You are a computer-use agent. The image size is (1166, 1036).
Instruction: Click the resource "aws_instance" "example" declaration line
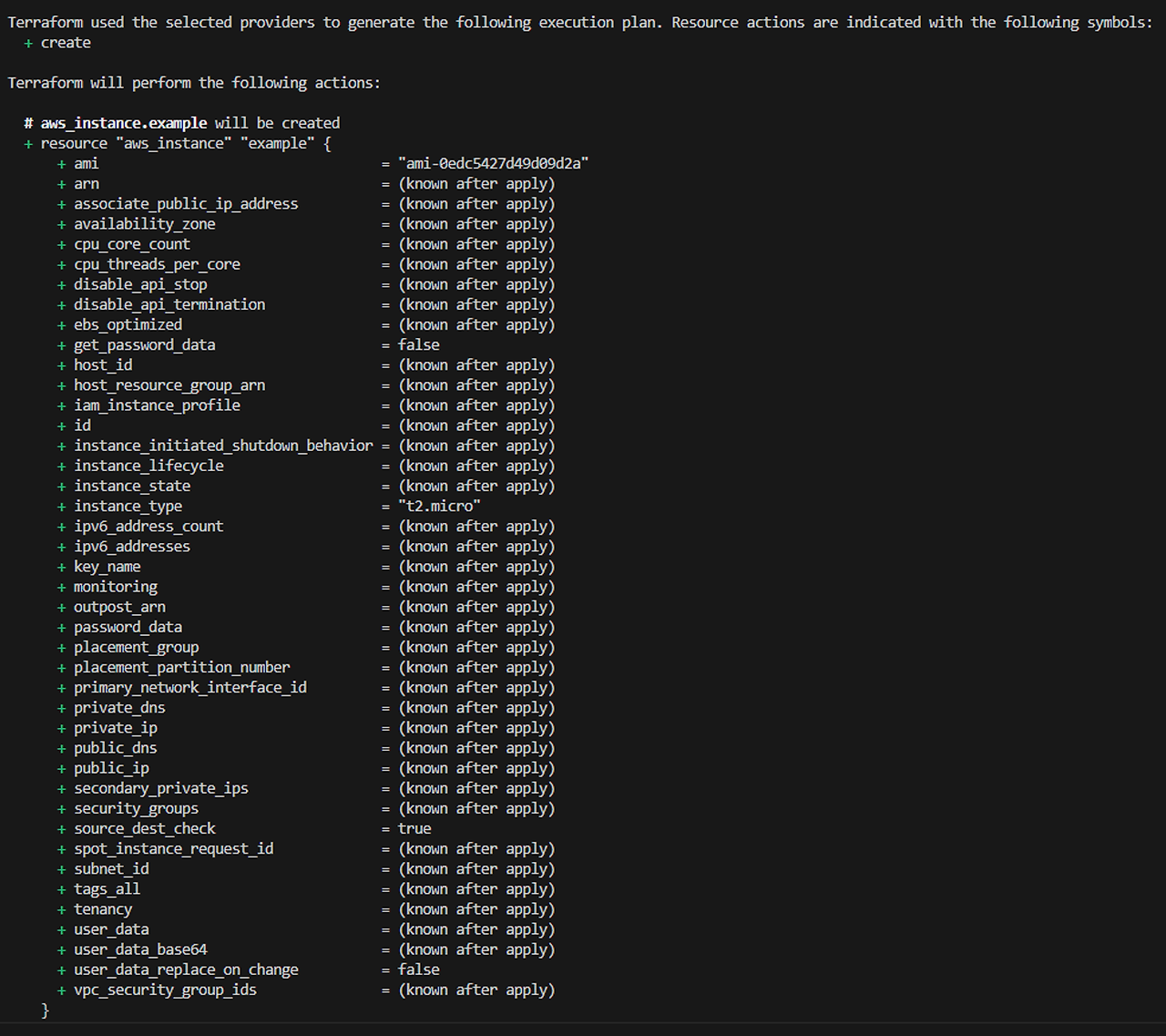pyautogui.click(x=178, y=143)
